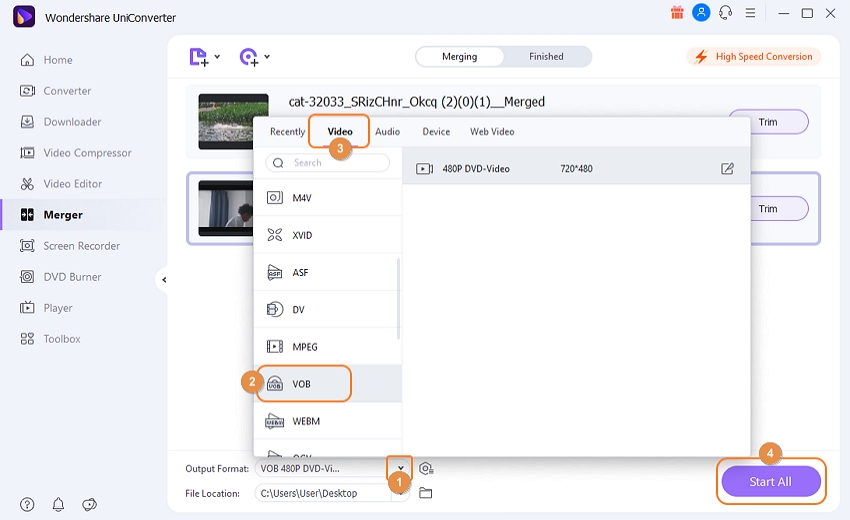Select the cat video thumbnail
The width and height of the screenshot is (850, 520).
[233, 121]
